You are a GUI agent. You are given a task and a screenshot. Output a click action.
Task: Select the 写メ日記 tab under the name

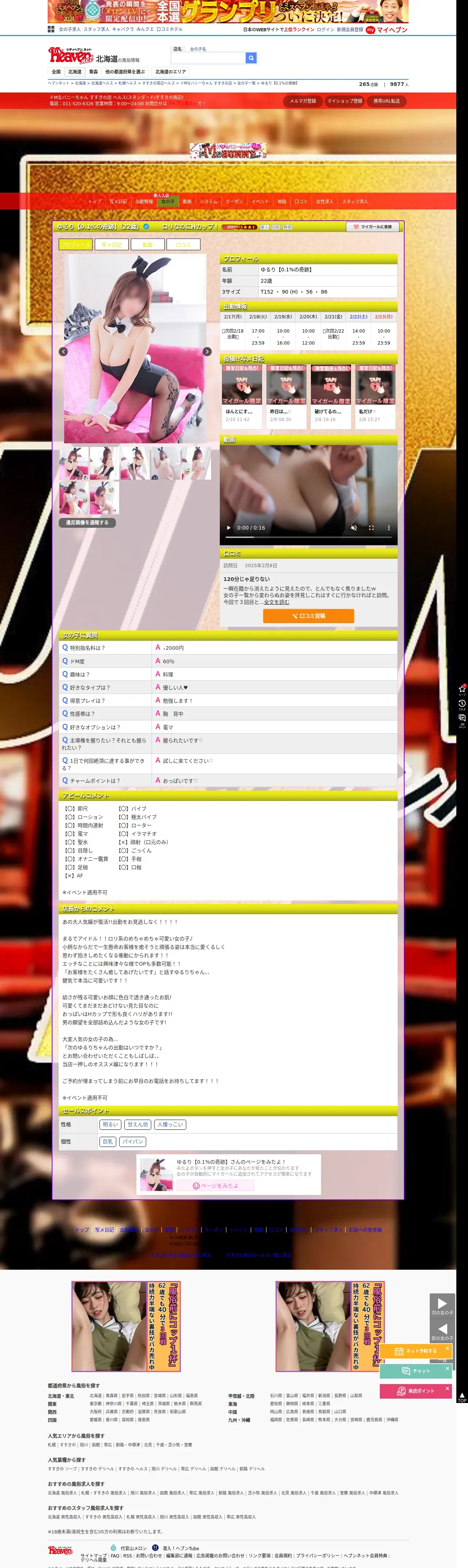pyautogui.click(x=112, y=245)
